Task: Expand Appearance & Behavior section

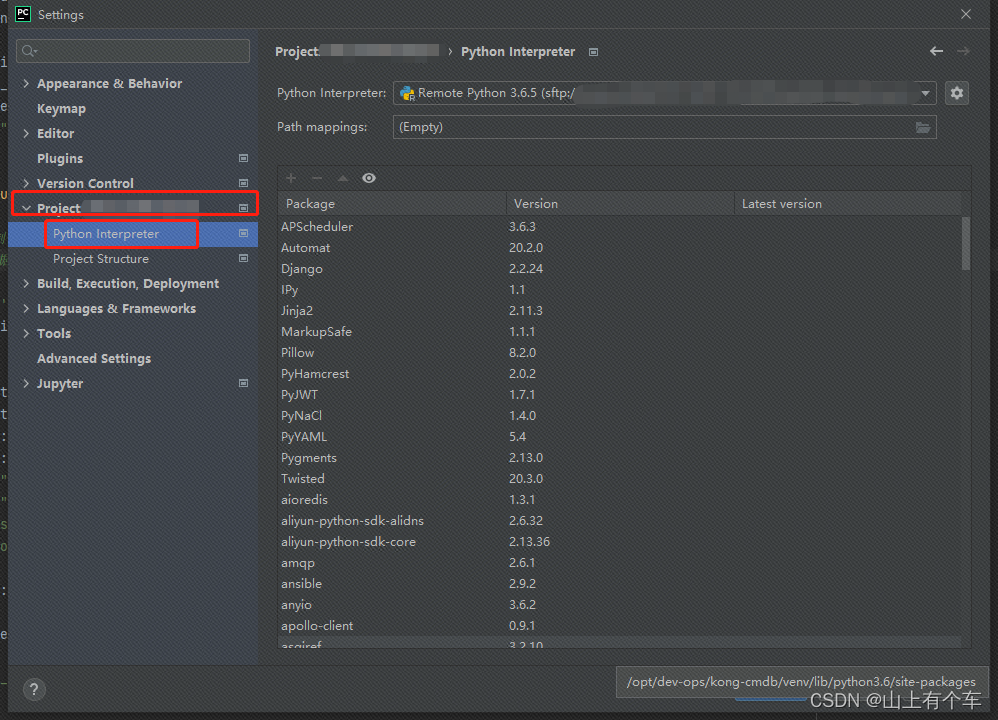Action: pos(26,83)
